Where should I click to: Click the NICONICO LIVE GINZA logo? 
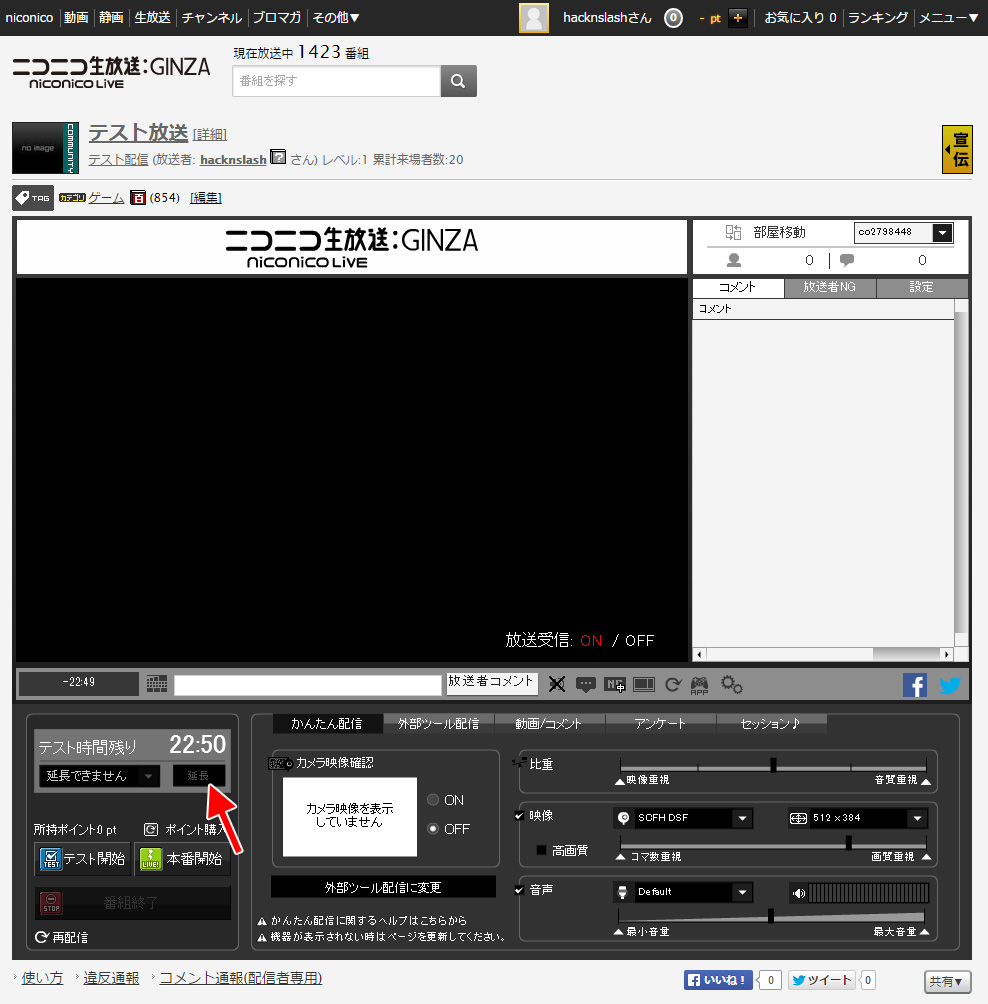pos(111,72)
